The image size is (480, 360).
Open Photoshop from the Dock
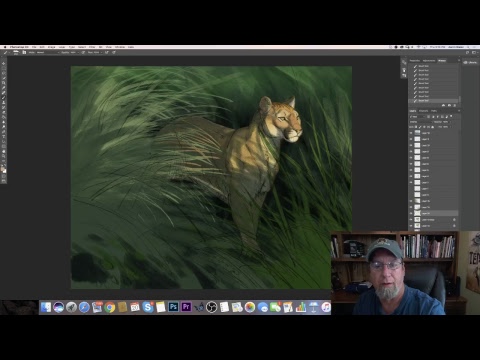[173, 307]
